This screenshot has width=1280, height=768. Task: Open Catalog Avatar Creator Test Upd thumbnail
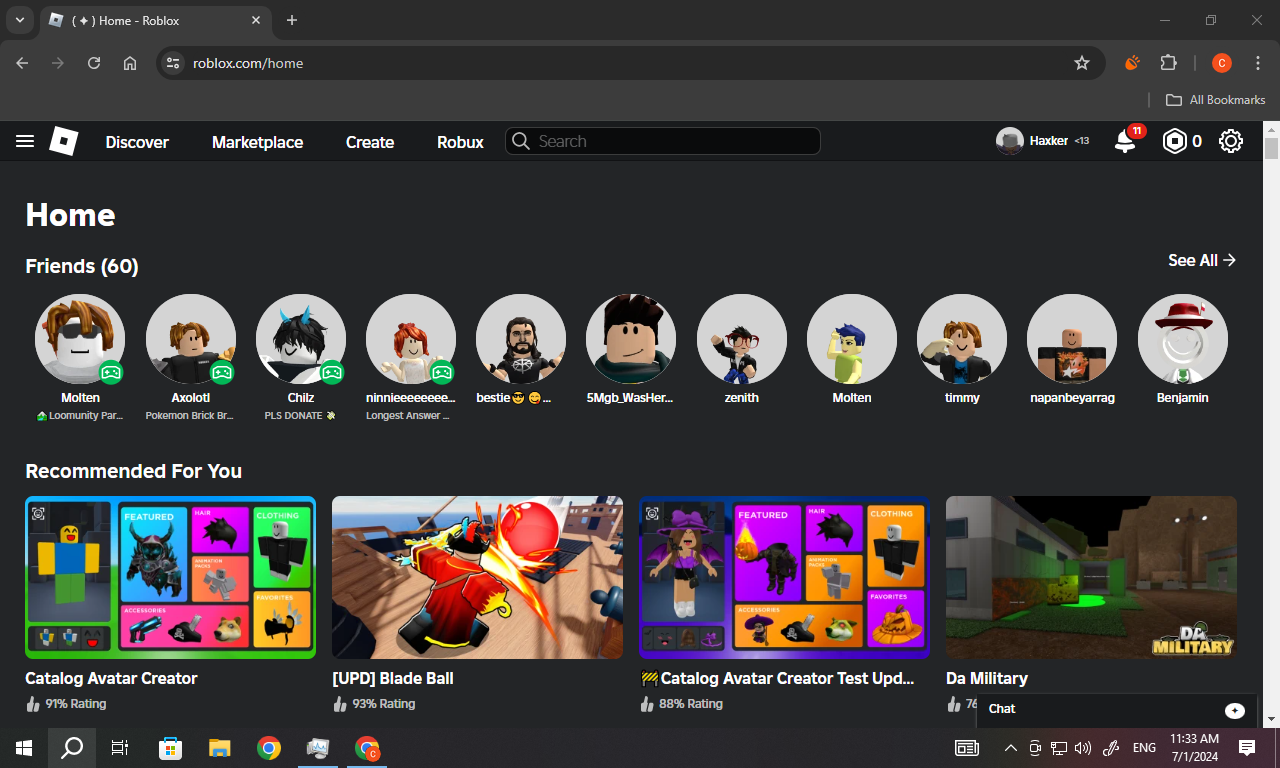coord(784,578)
